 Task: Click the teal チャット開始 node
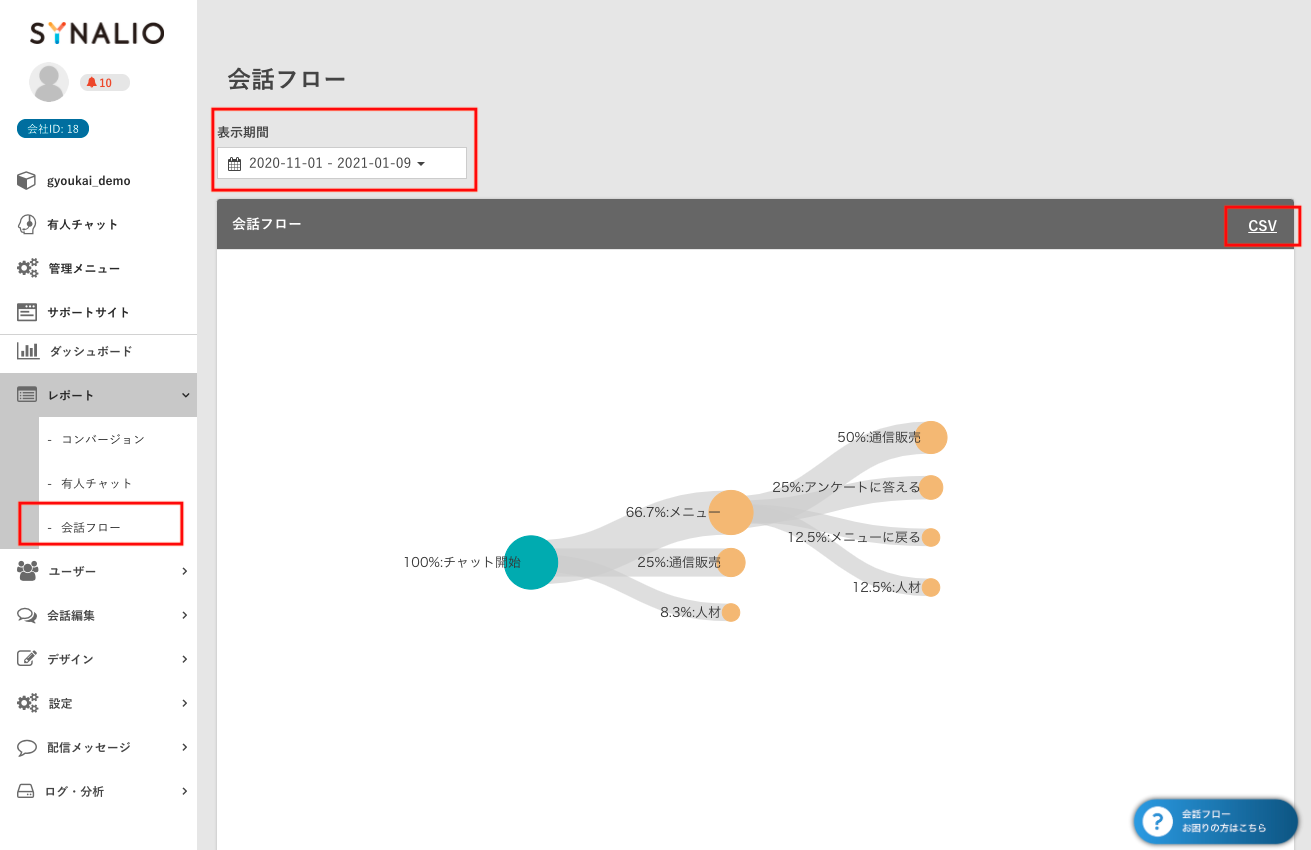pyautogui.click(x=531, y=562)
